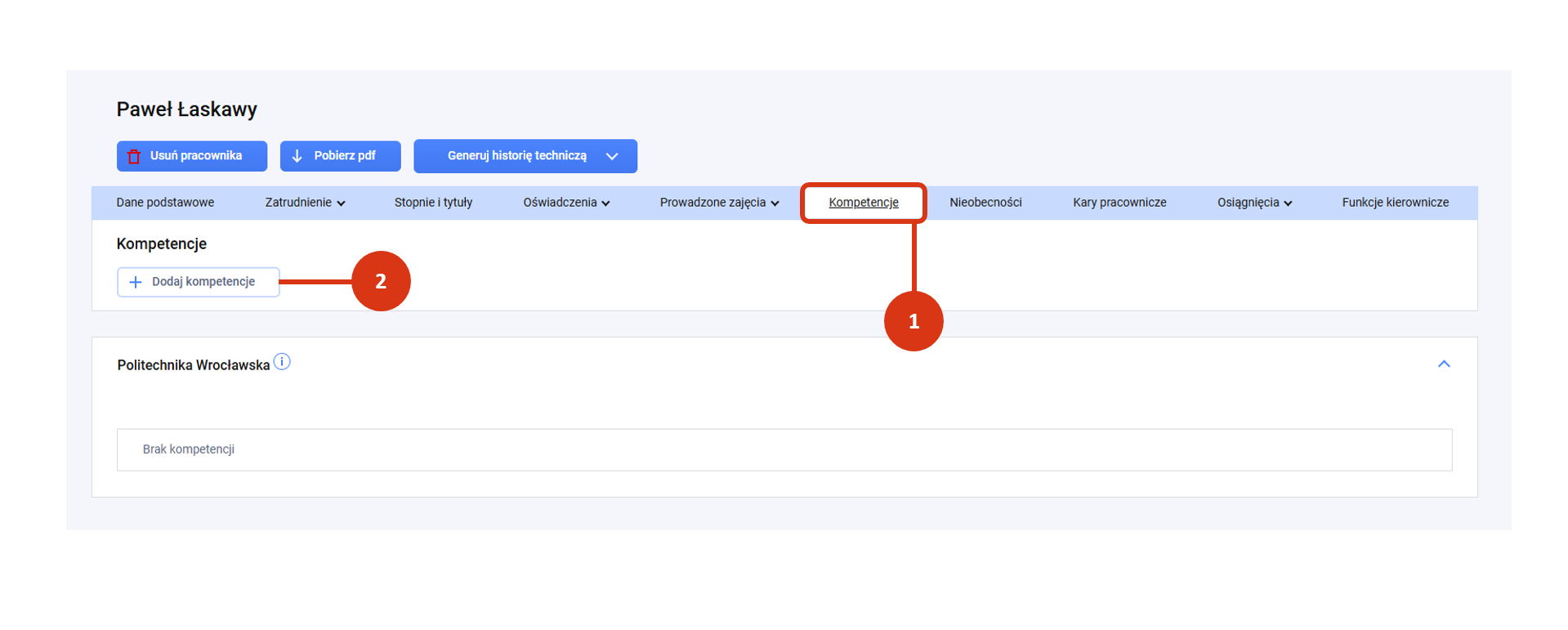Click the trash icon on Usuń pracownika
Viewport: 1568px width, 630px height.
point(134,156)
